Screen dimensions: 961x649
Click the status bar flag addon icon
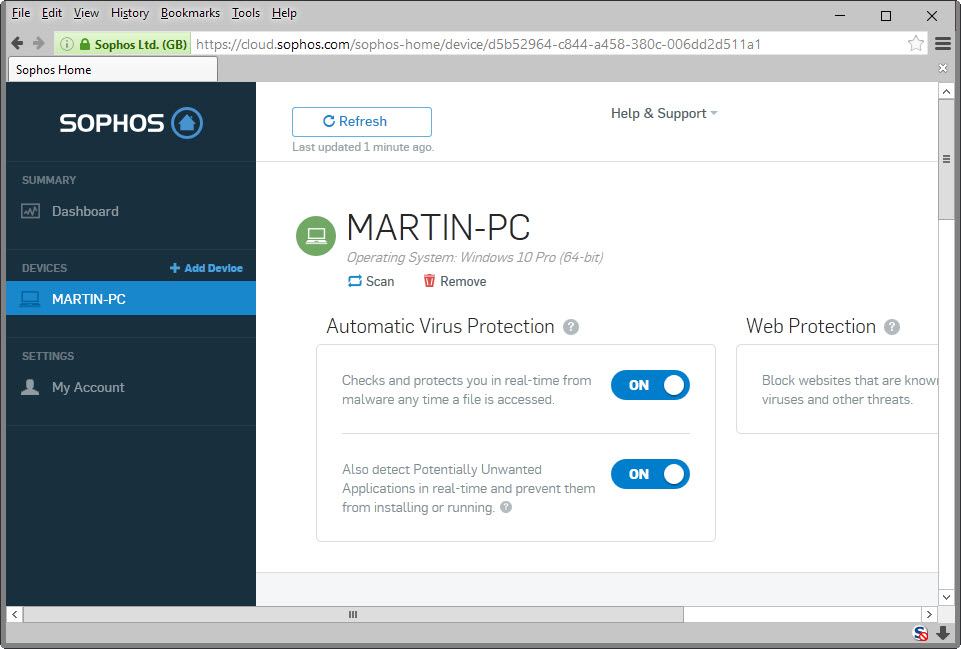920,633
